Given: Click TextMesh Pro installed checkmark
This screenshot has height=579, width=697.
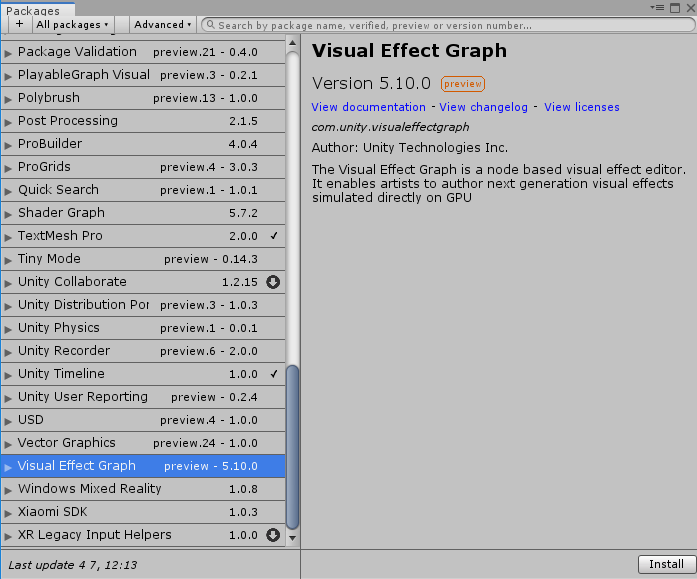Looking at the screenshot, I should click(x=274, y=236).
